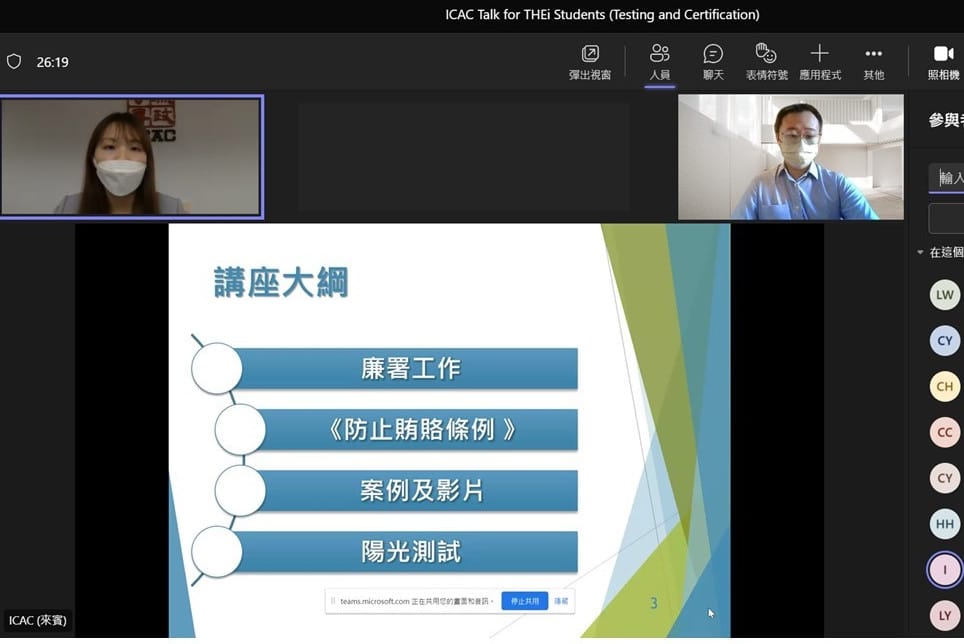Select the HH participant avatar
This screenshot has width=964, height=644.
click(x=944, y=524)
